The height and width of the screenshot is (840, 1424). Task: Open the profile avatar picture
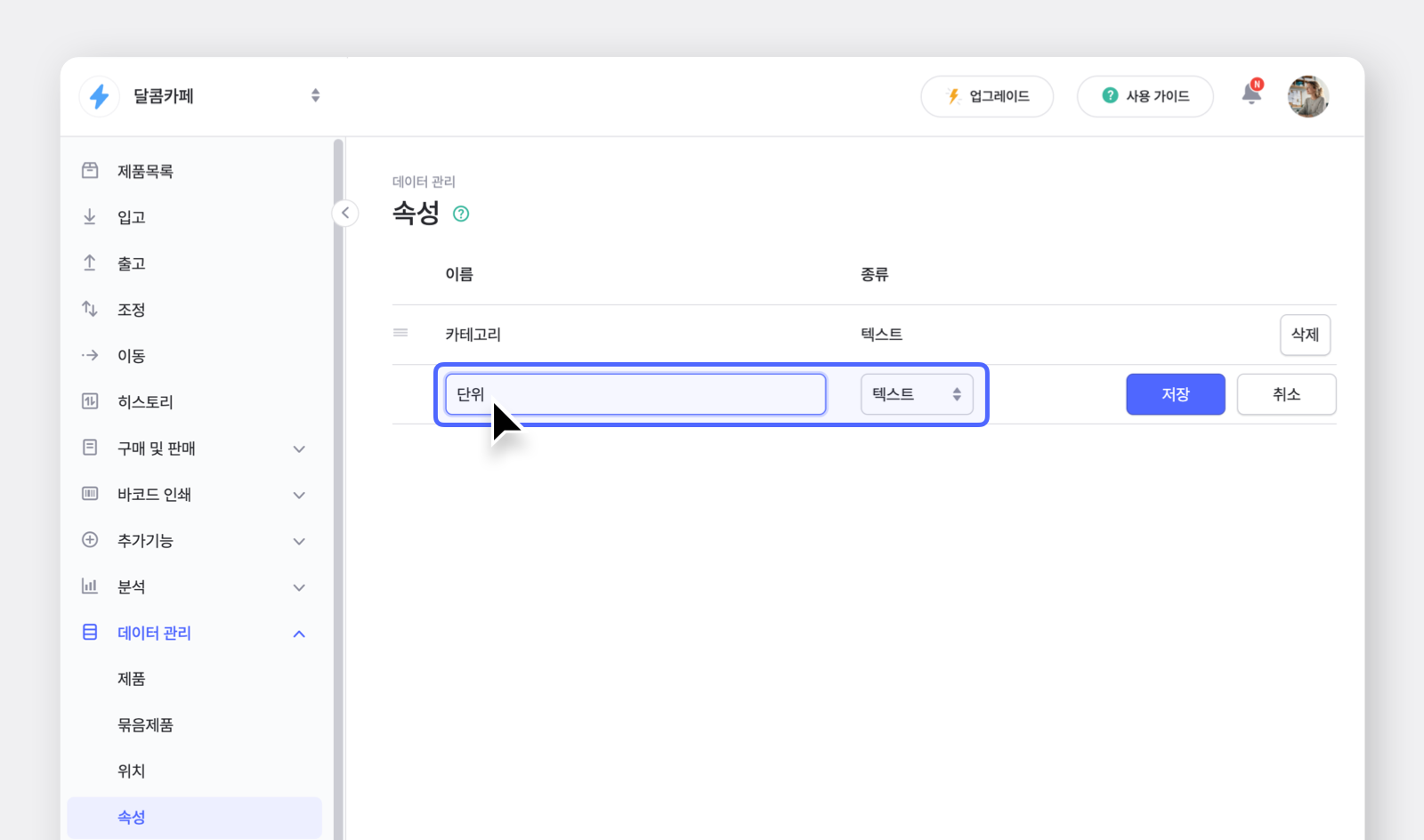[1308, 96]
